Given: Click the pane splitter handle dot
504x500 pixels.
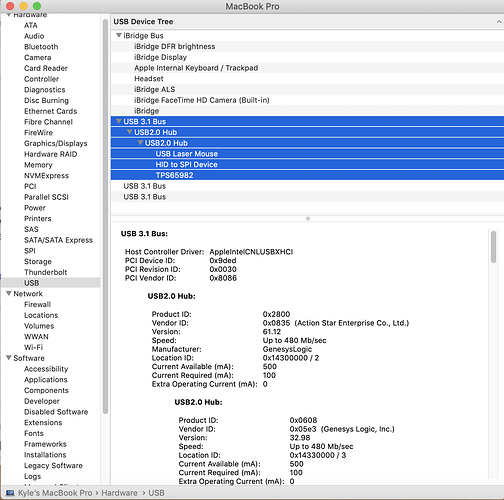Looking at the screenshot, I should (308, 219).
